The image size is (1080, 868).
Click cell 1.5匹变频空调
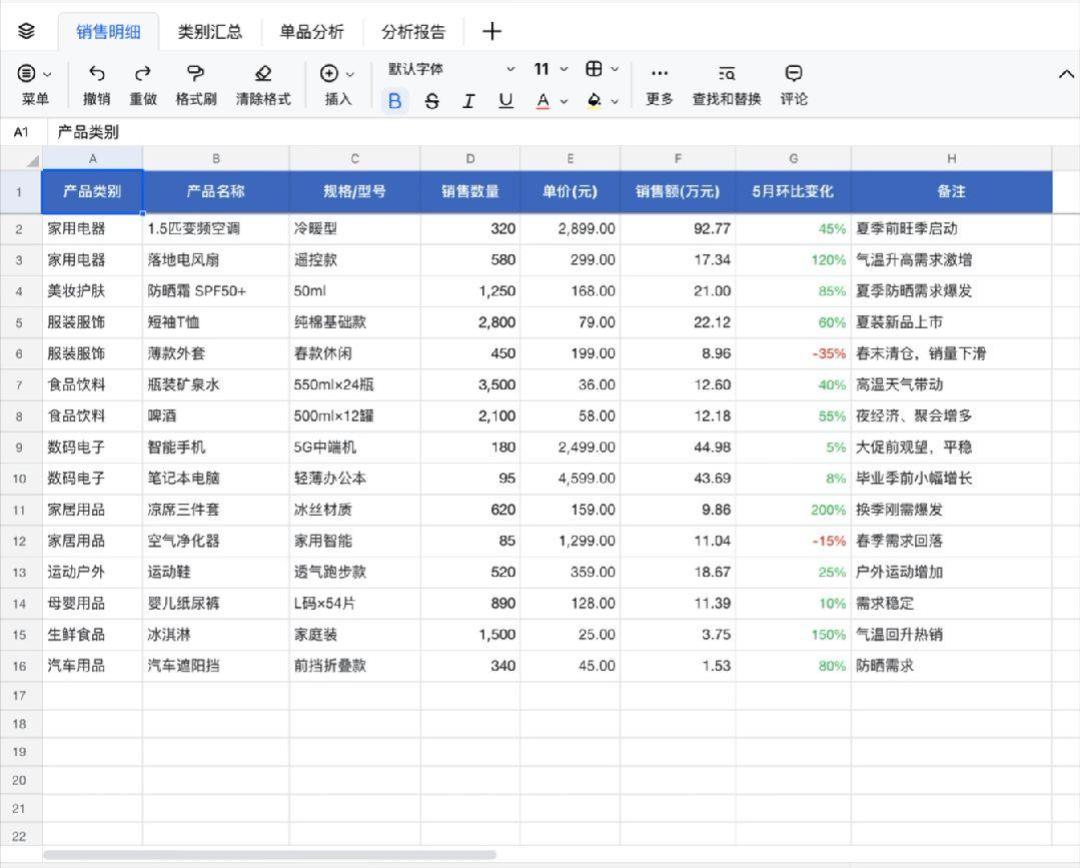pos(216,229)
